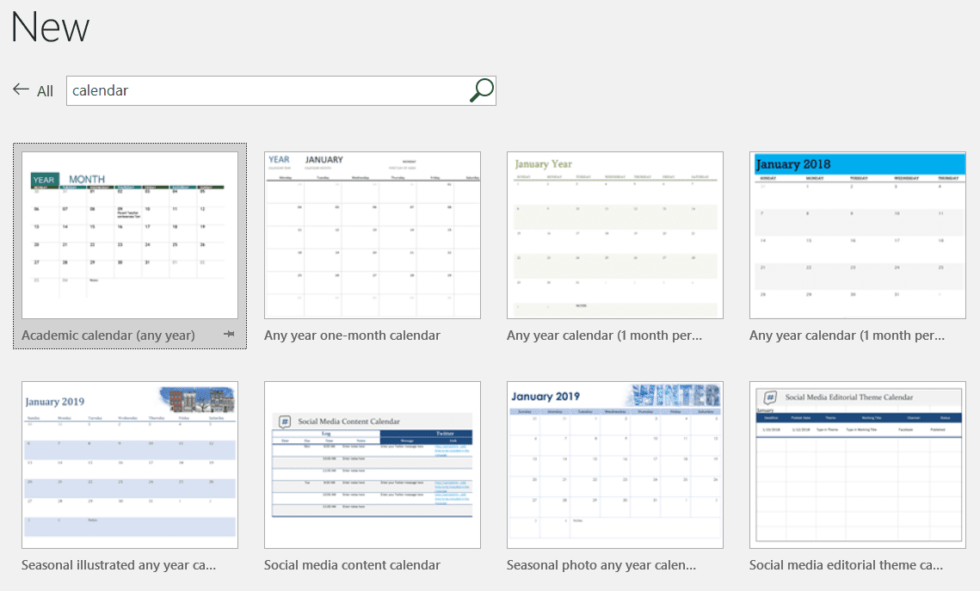
Task: Click the Social media content calendar label
Action: 352,565
